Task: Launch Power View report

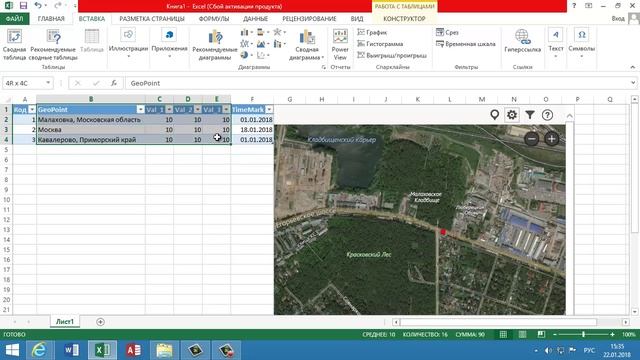Action: pyautogui.click(x=340, y=45)
